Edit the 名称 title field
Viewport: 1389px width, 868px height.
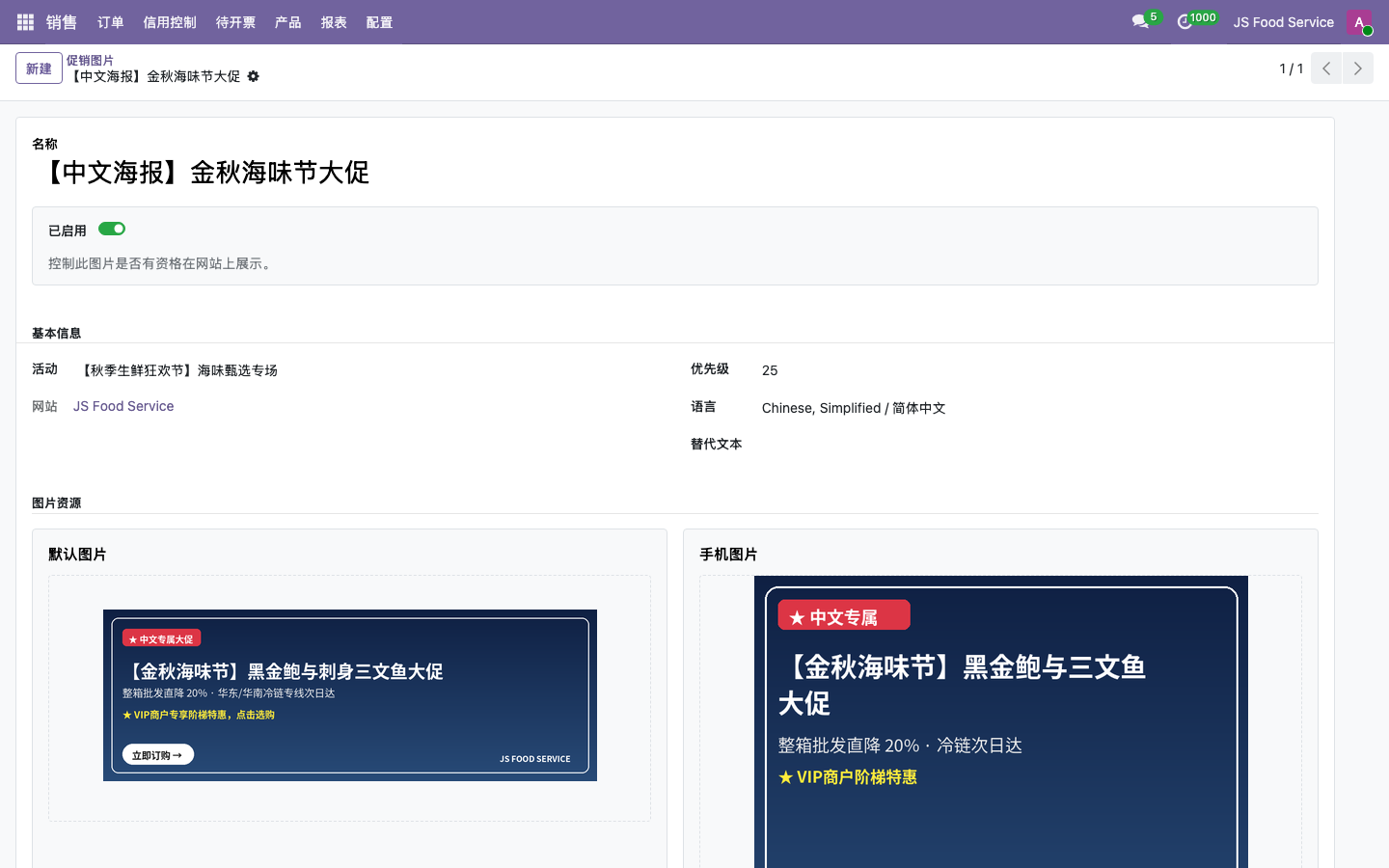coord(675,173)
